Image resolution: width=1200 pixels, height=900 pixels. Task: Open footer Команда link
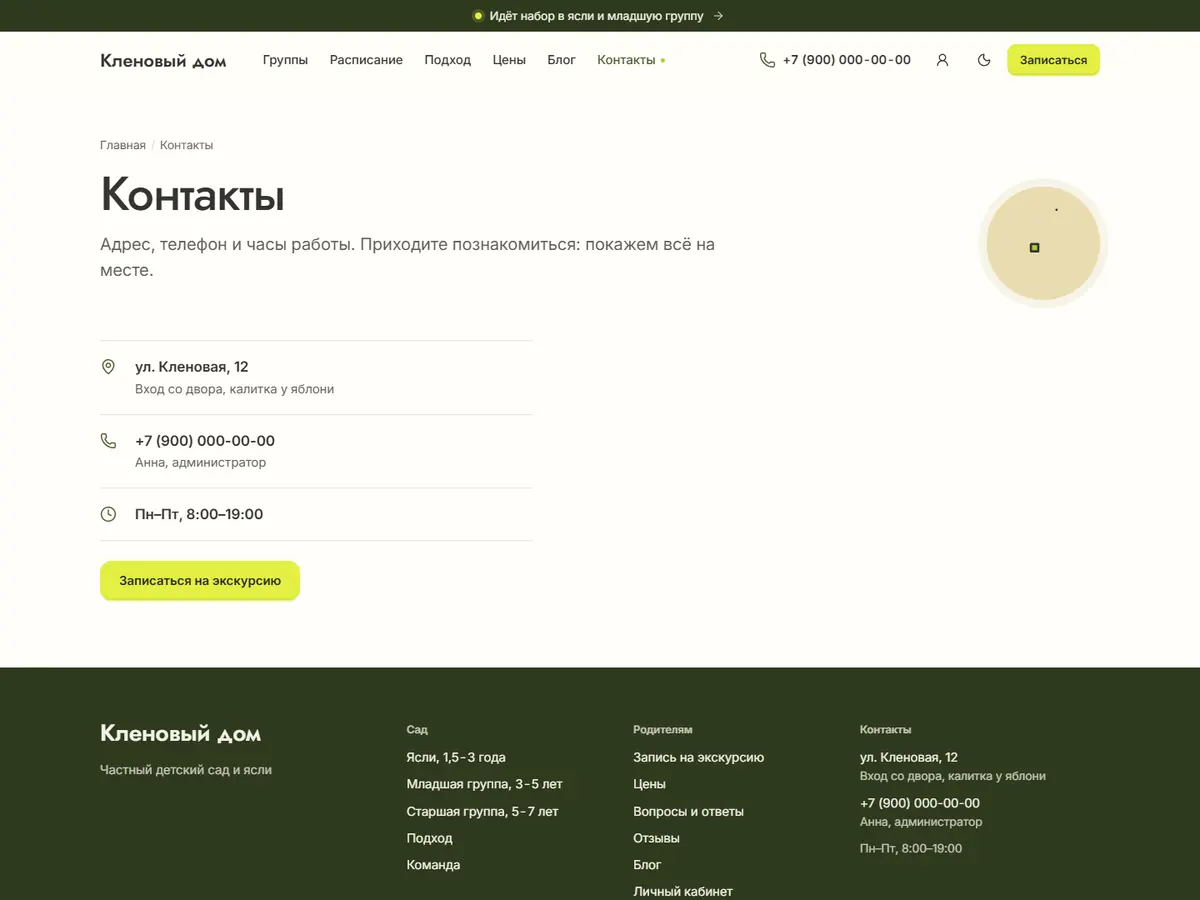pos(433,865)
